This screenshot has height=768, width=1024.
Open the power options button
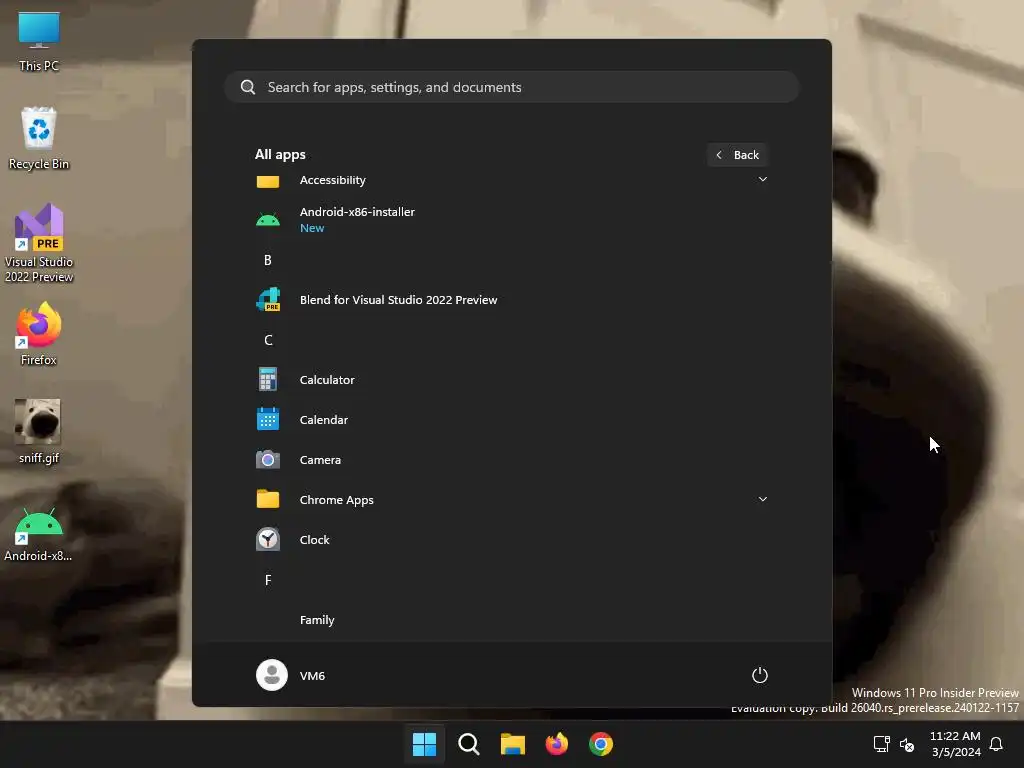pos(760,675)
